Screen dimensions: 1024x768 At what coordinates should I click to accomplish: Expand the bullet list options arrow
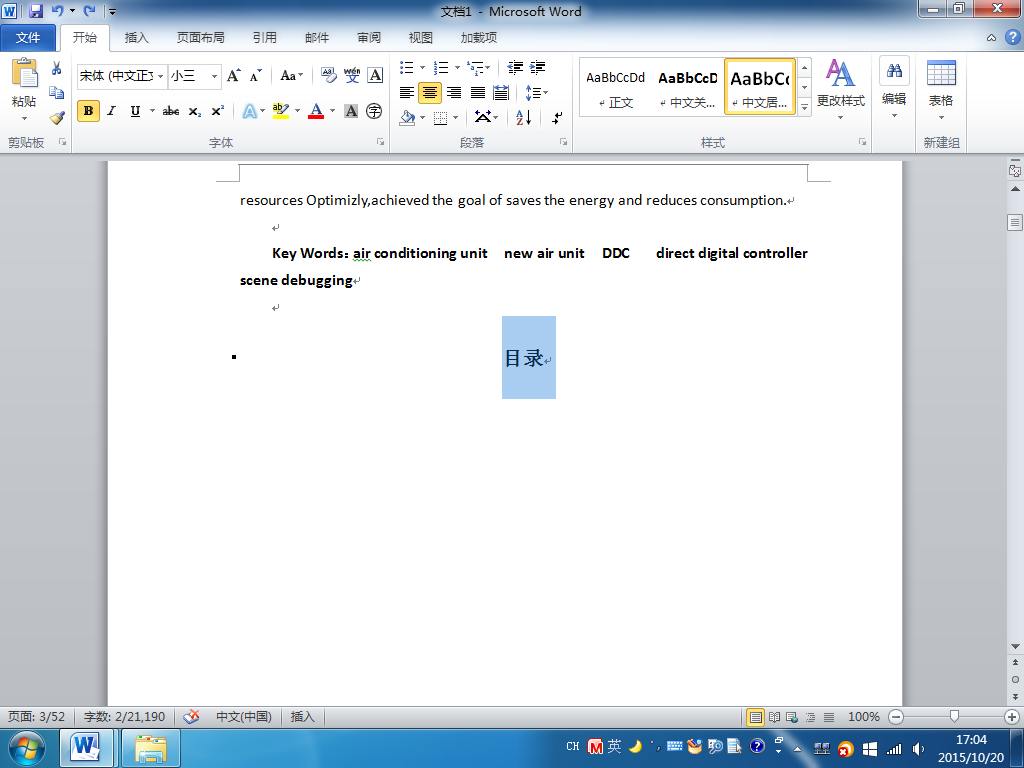pyautogui.click(x=423, y=67)
